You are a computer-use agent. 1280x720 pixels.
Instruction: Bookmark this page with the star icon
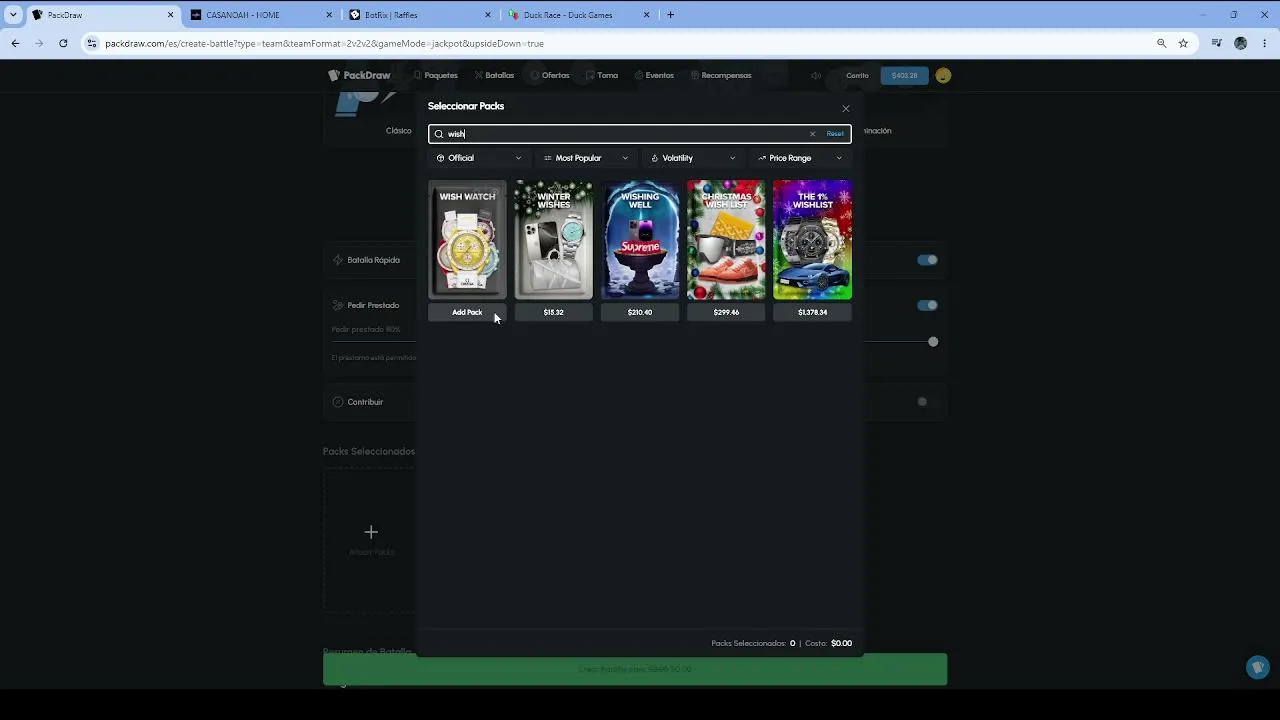click(x=1183, y=44)
